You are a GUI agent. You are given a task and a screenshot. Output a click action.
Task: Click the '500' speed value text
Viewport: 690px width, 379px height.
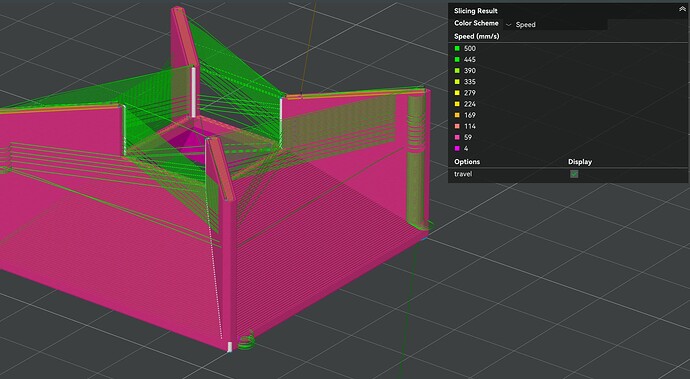pyautogui.click(x=470, y=48)
